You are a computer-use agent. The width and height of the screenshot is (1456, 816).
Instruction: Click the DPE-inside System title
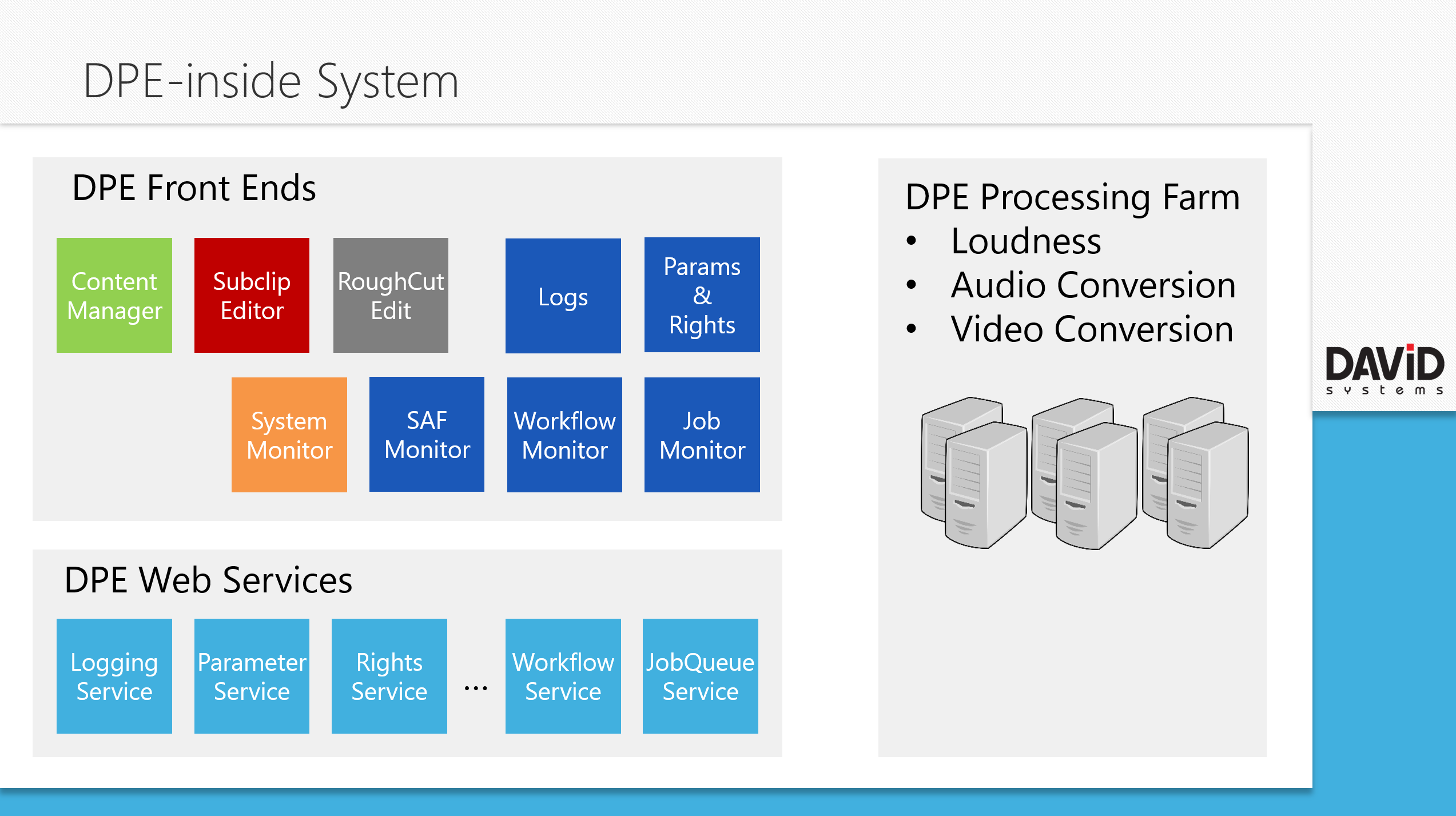[x=270, y=82]
